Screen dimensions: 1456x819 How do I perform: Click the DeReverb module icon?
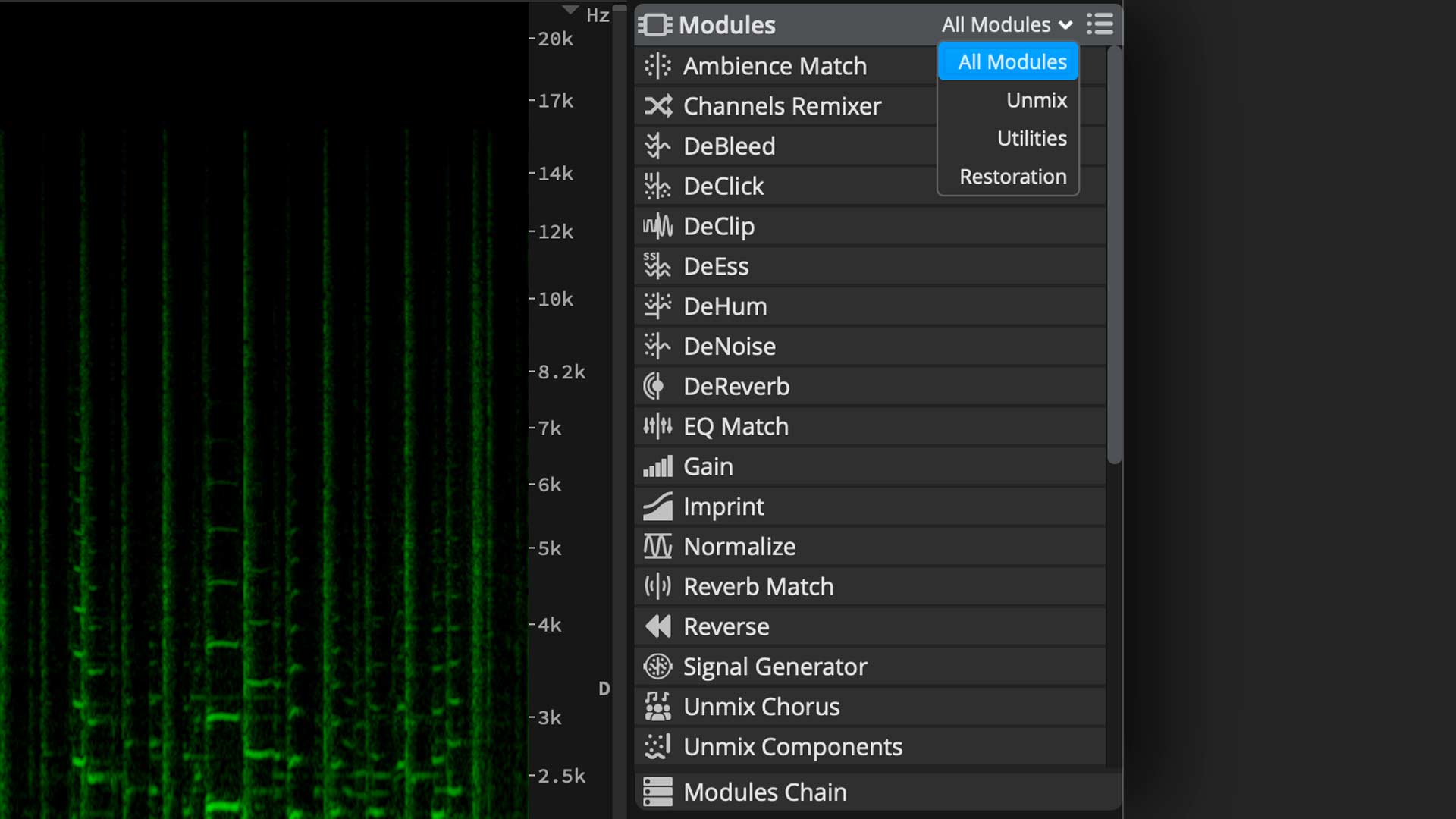(x=655, y=387)
